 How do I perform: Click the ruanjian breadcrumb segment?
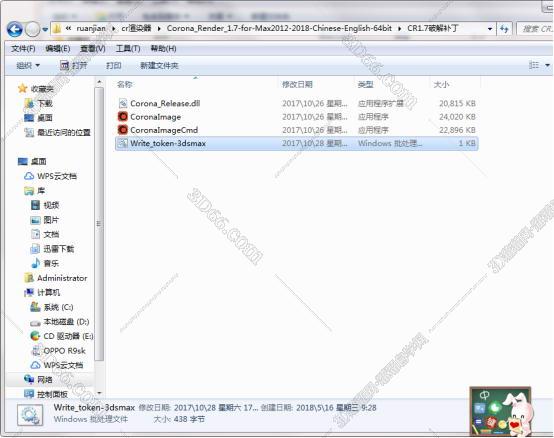[91, 28]
